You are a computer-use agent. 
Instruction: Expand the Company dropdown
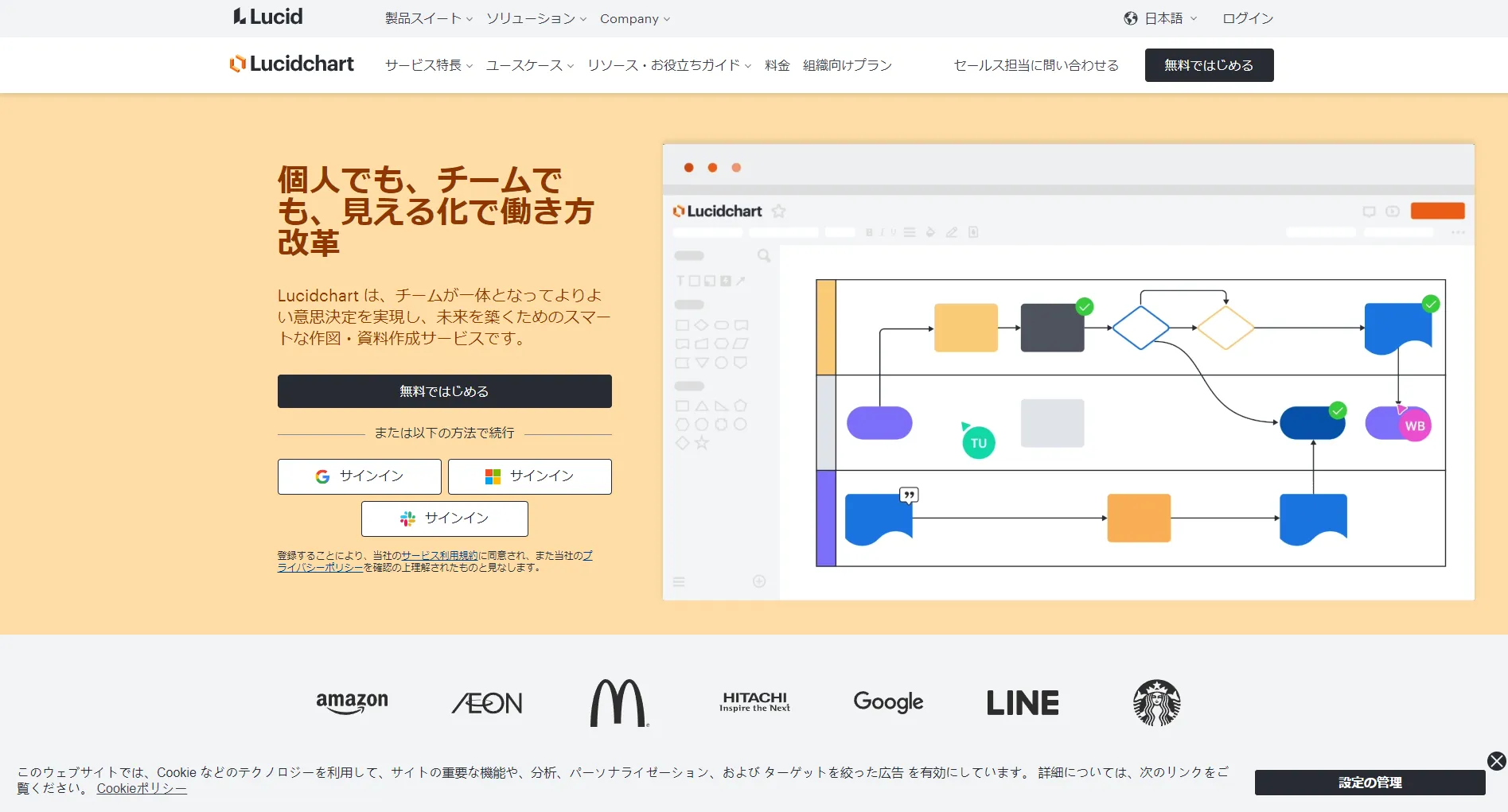pyautogui.click(x=635, y=18)
